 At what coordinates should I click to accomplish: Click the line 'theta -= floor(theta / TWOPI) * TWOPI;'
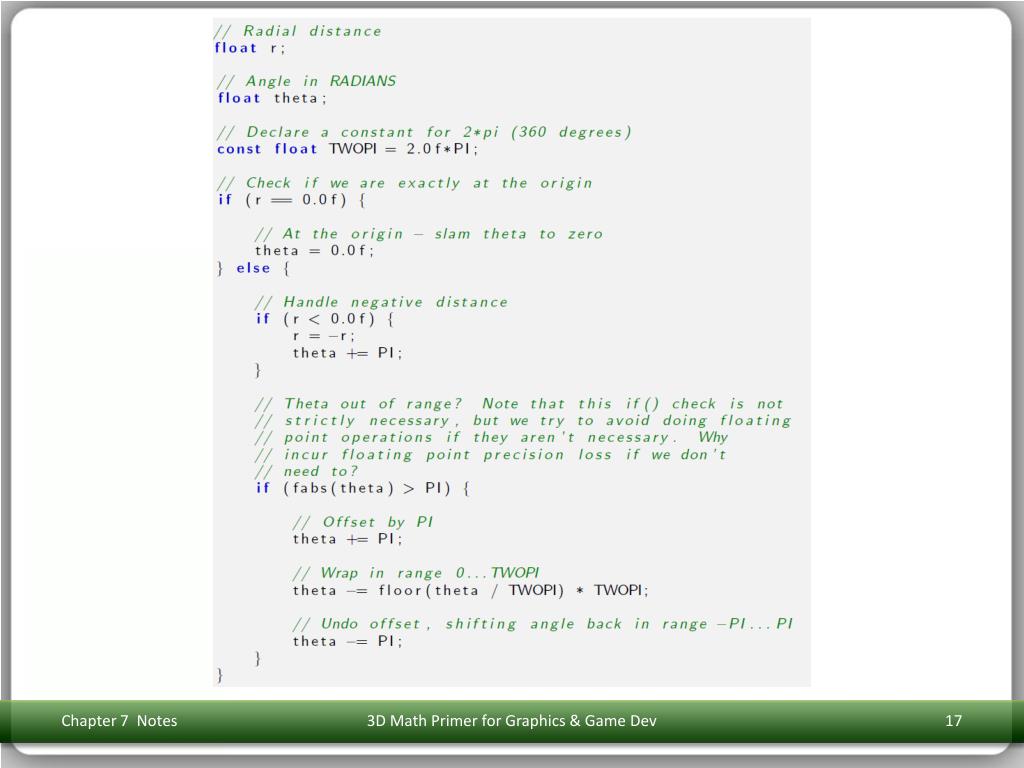[x=470, y=590]
